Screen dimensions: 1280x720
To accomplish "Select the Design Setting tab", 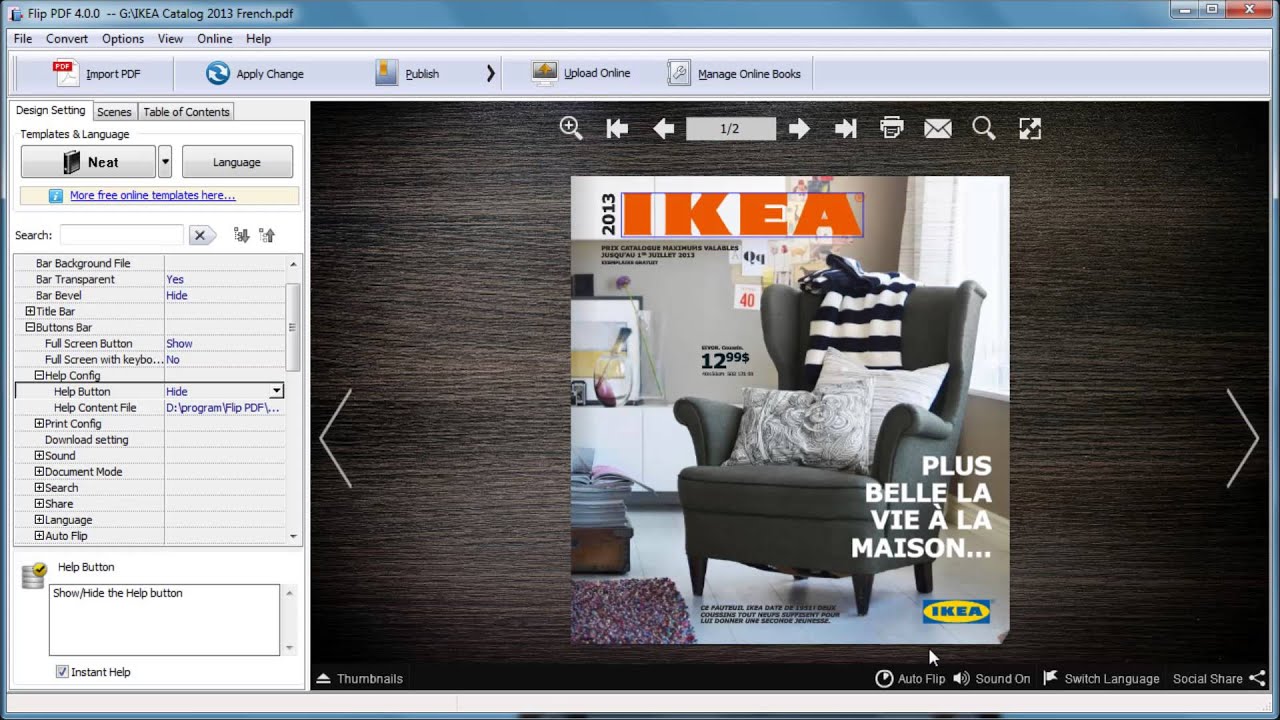I will (50, 111).
